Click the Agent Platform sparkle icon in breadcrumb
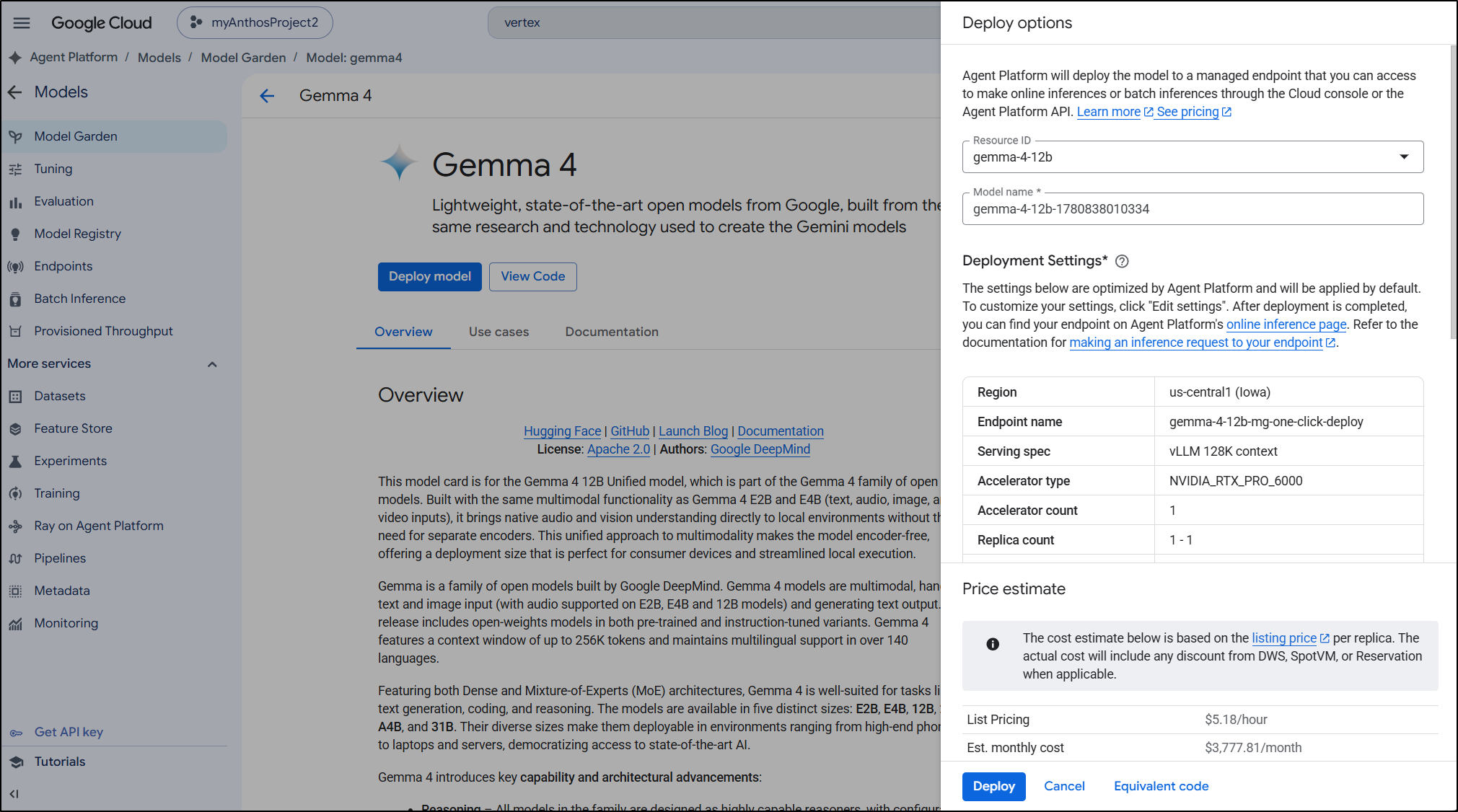This screenshot has height=812, width=1458. [x=15, y=58]
